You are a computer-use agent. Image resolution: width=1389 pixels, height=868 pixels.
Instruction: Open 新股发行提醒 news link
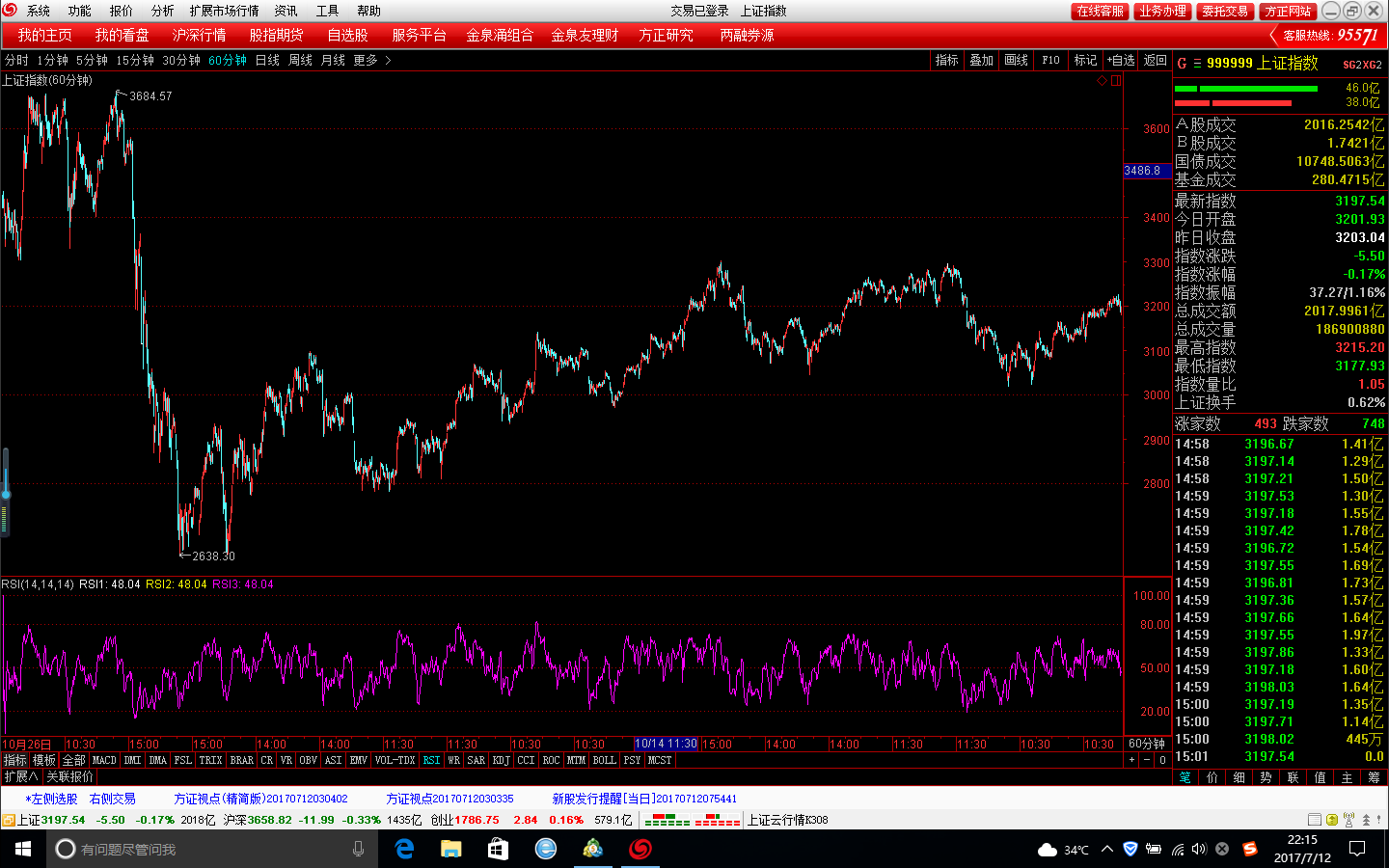click(644, 799)
